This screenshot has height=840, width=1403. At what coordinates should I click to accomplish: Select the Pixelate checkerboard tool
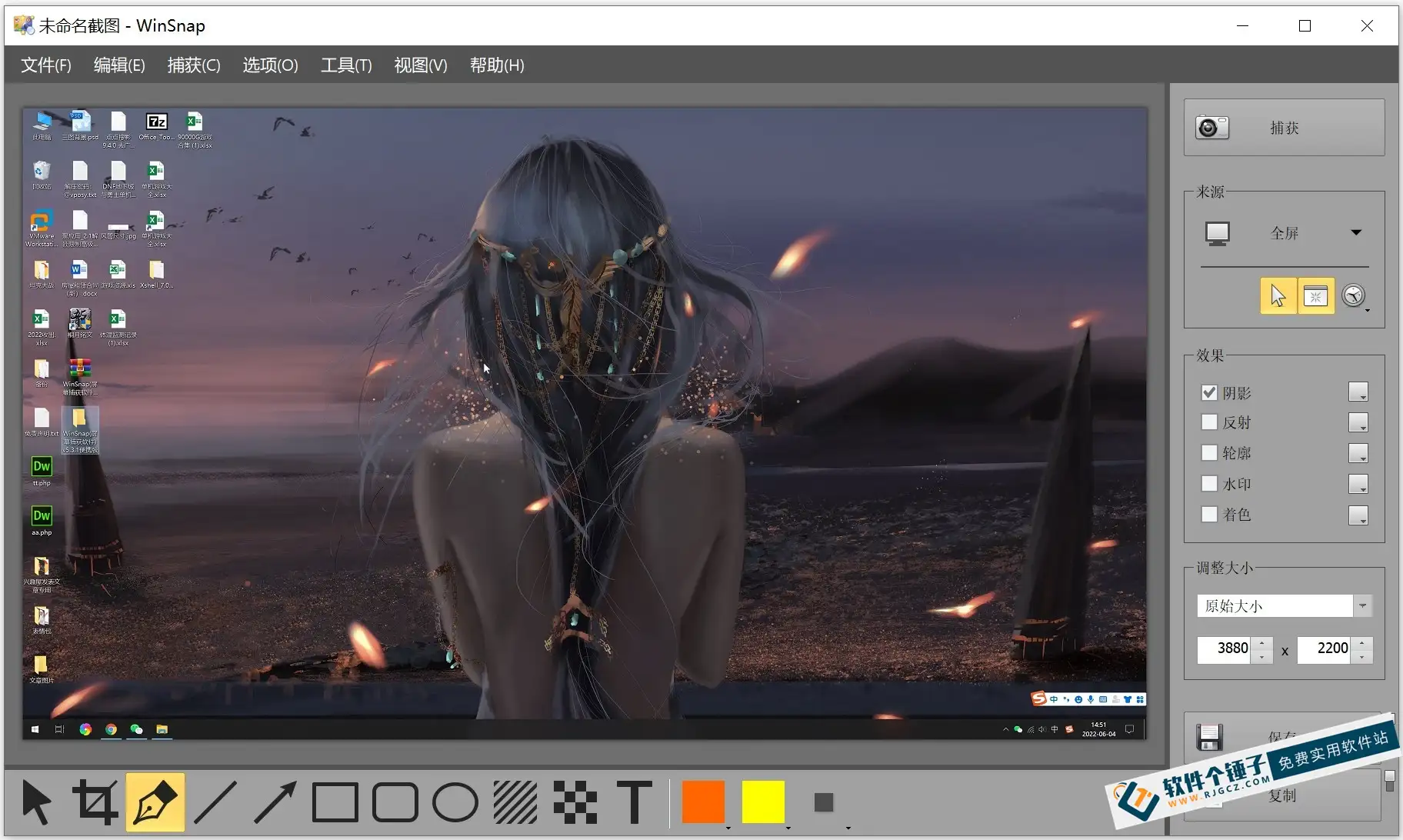click(x=575, y=802)
